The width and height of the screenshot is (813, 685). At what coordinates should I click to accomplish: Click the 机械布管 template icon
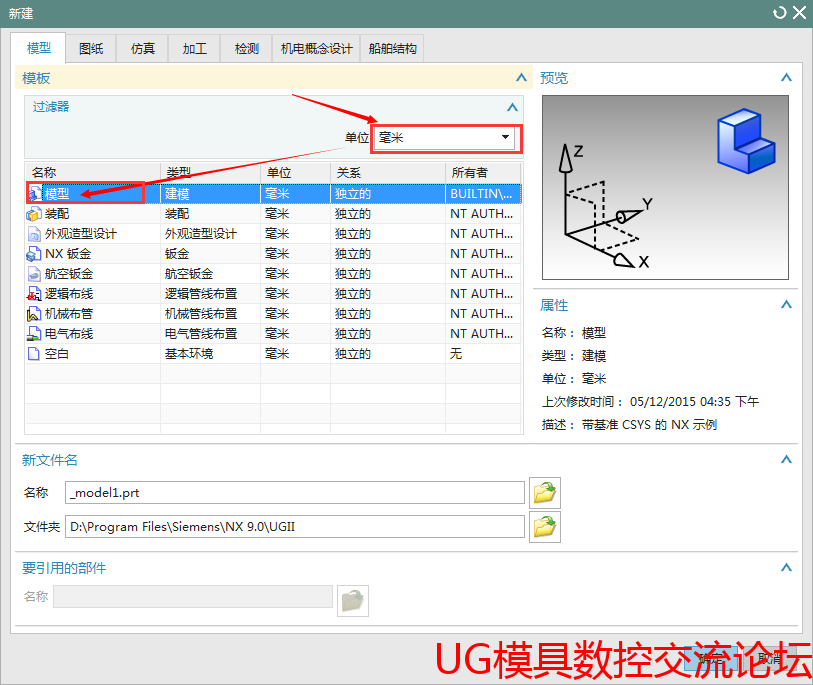[x=34, y=314]
